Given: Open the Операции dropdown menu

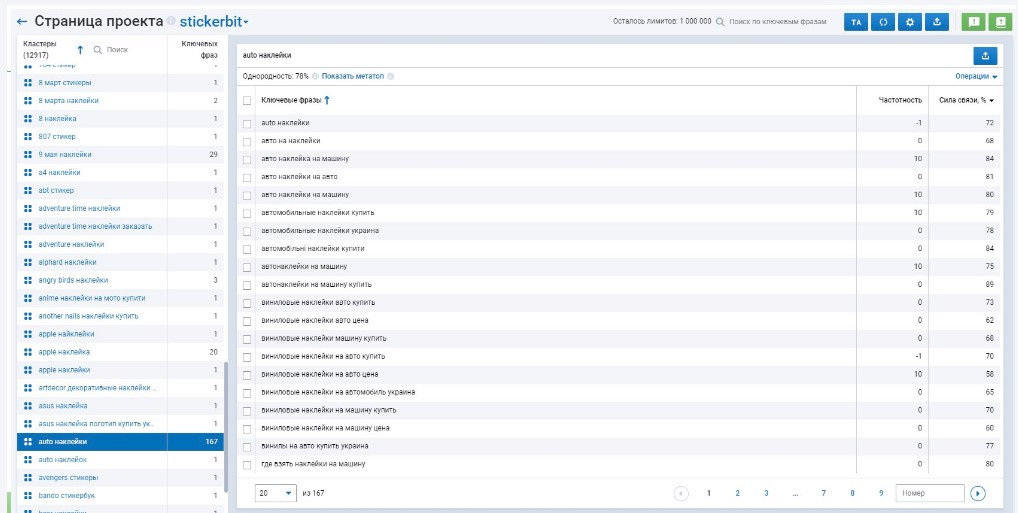Looking at the screenshot, I should click(976, 76).
